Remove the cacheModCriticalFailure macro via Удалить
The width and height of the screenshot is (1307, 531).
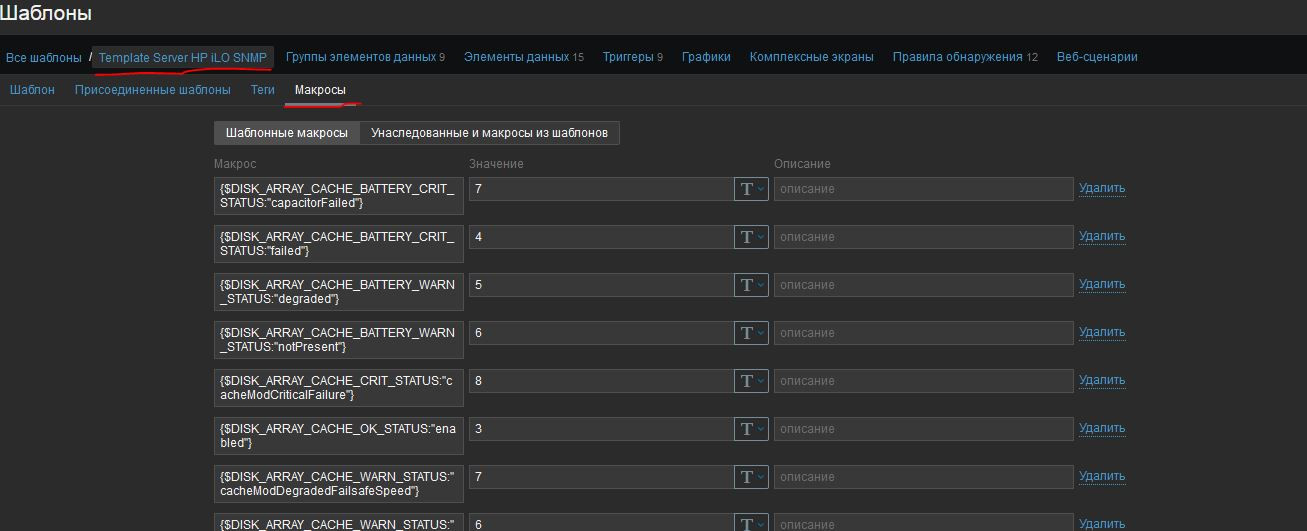1101,380
